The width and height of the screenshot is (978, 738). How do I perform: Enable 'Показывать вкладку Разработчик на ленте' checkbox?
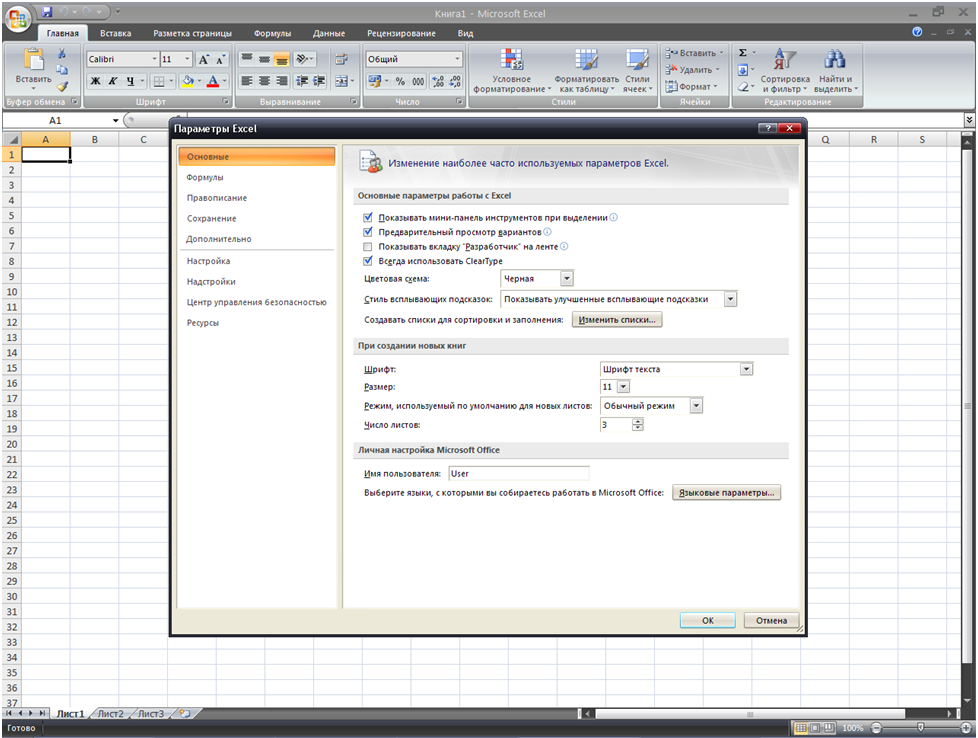click(x=367, y=246)
